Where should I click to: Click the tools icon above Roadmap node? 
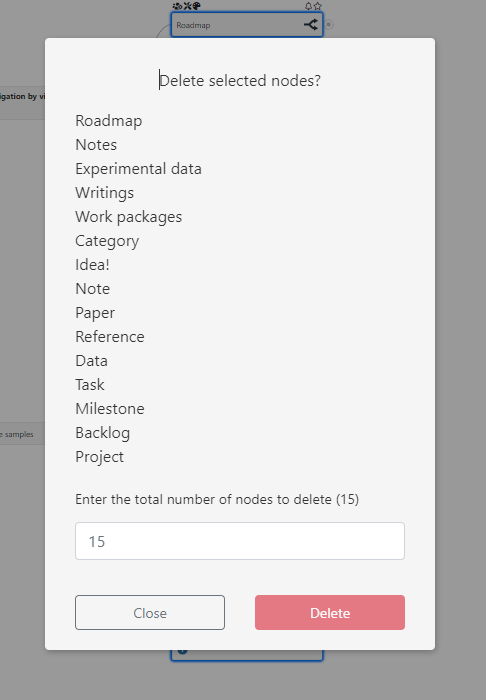187,6
